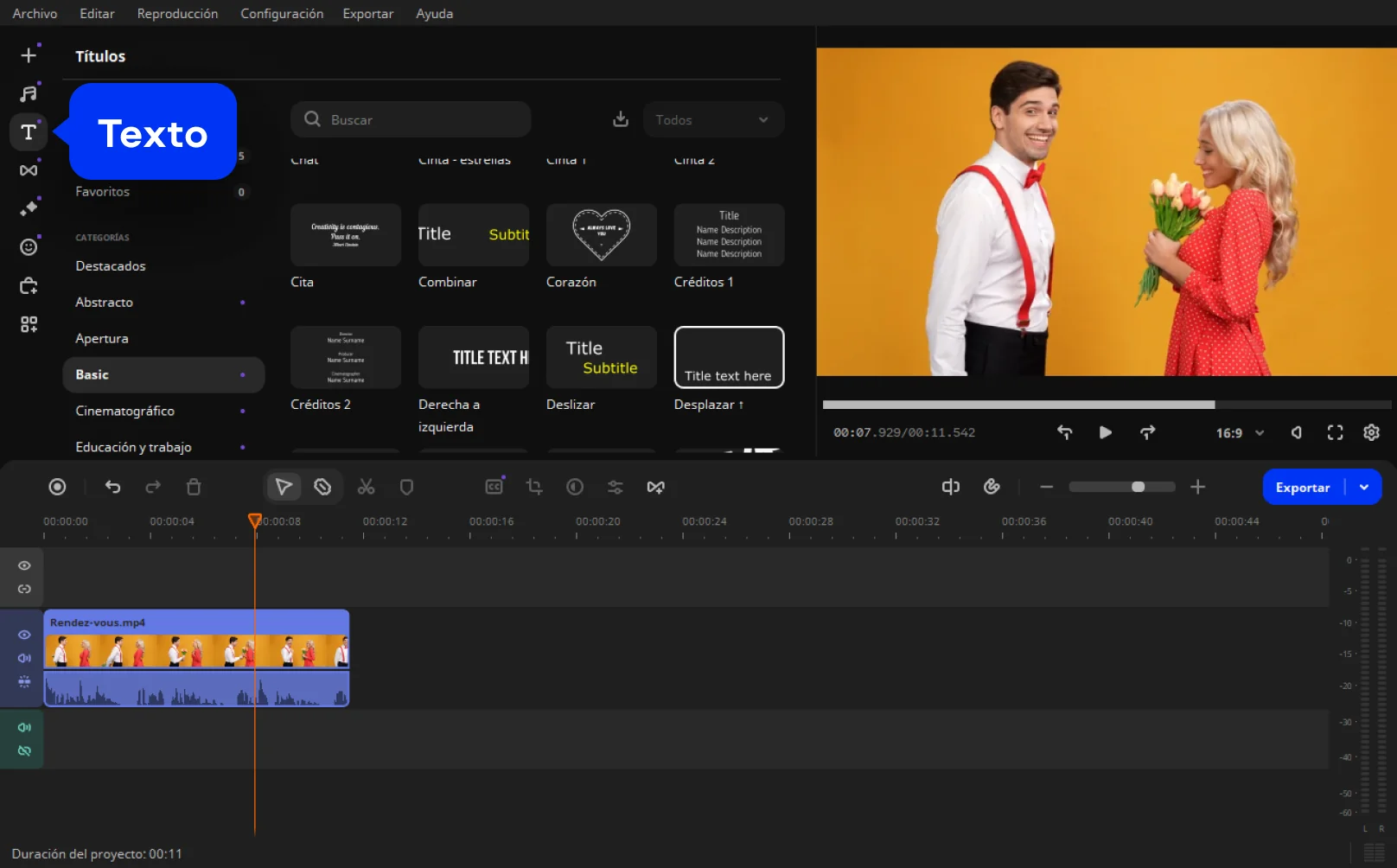Mute the video track audio
Image resolution: width=1397 pixels, height=868 pixels.
click(x=24, y=658)
